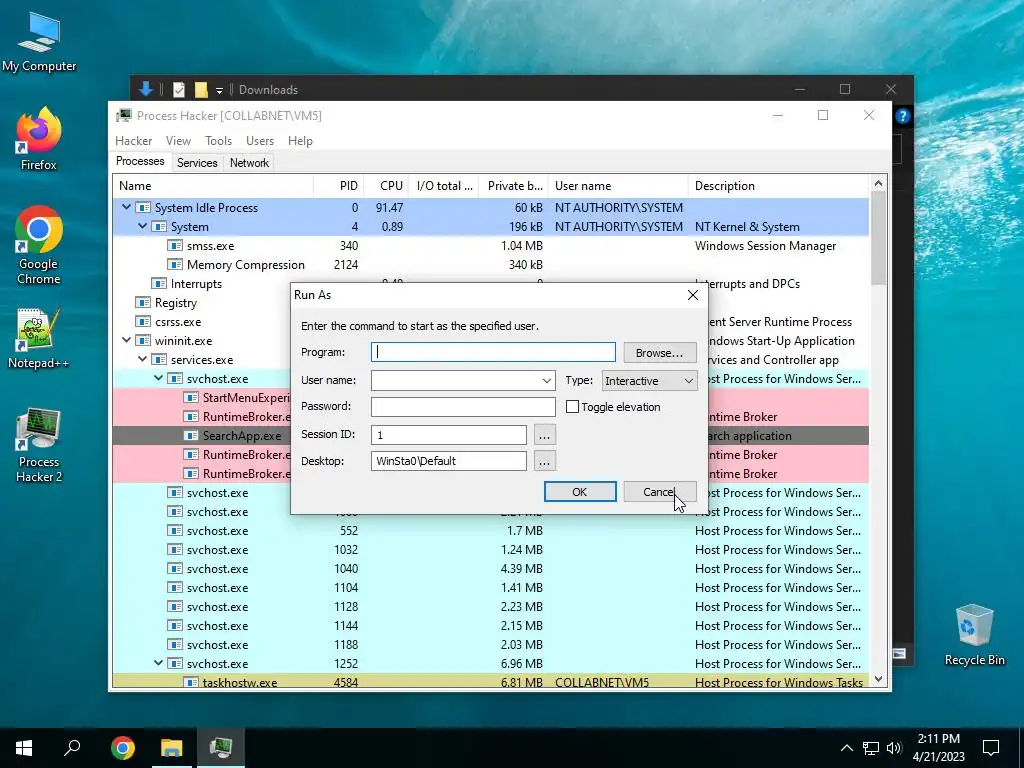Image resolution: width=1024 pixels, height=768 pixels.
Task: Click scrollbar up arrow in process list
Action: (x=878, y=184)
